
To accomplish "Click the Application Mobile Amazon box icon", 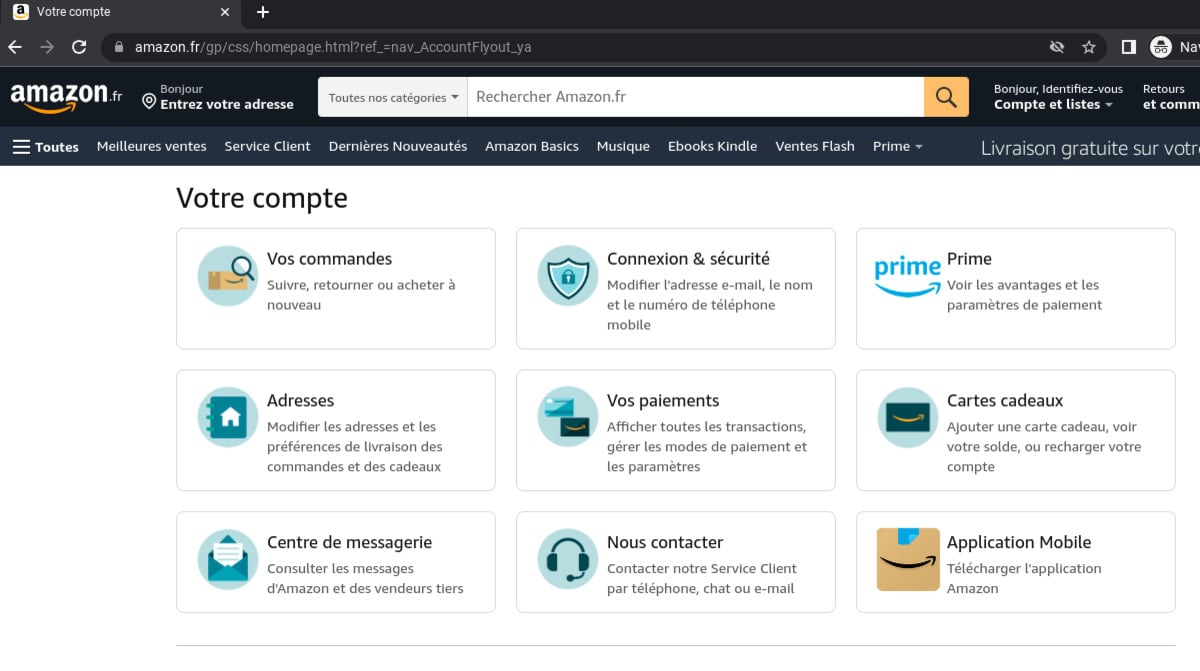I will point(908,560).
